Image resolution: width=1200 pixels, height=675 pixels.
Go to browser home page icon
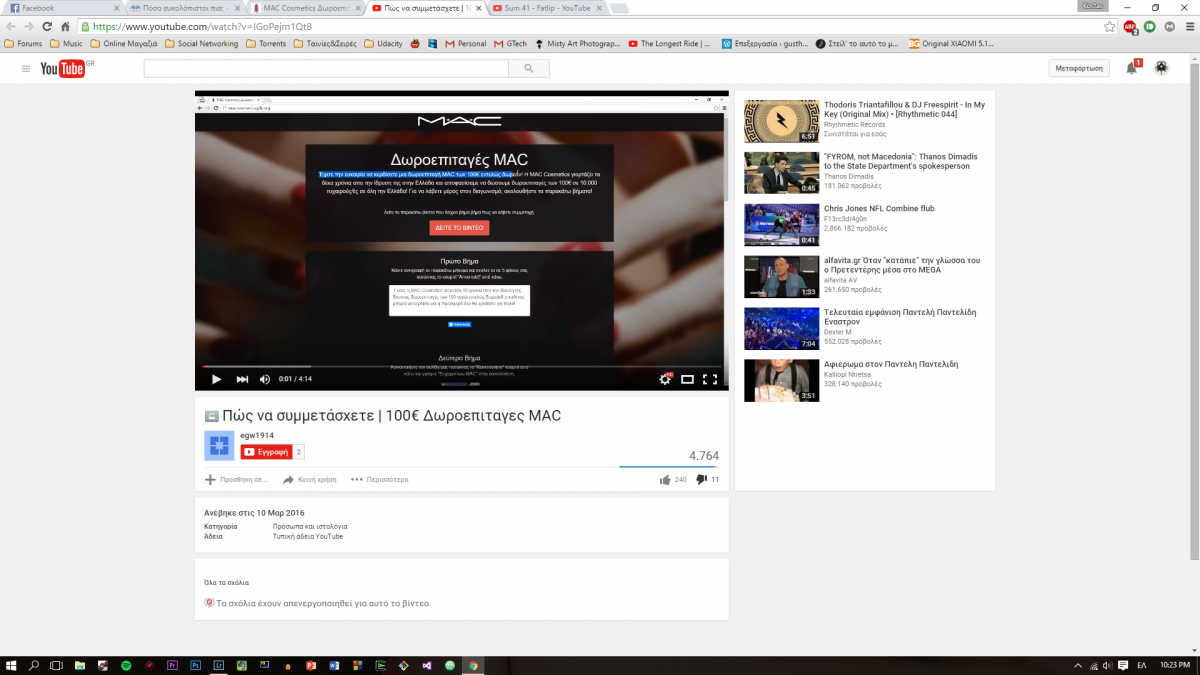coord(65,27)
